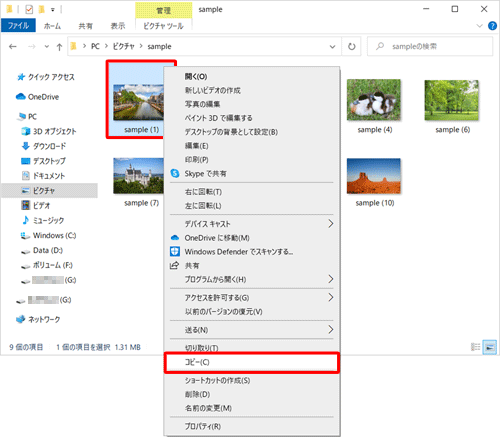The height and width of the screenshot is (437, 500).
Task: Open the address bar history dropdown
Action: tap(332, 47)
